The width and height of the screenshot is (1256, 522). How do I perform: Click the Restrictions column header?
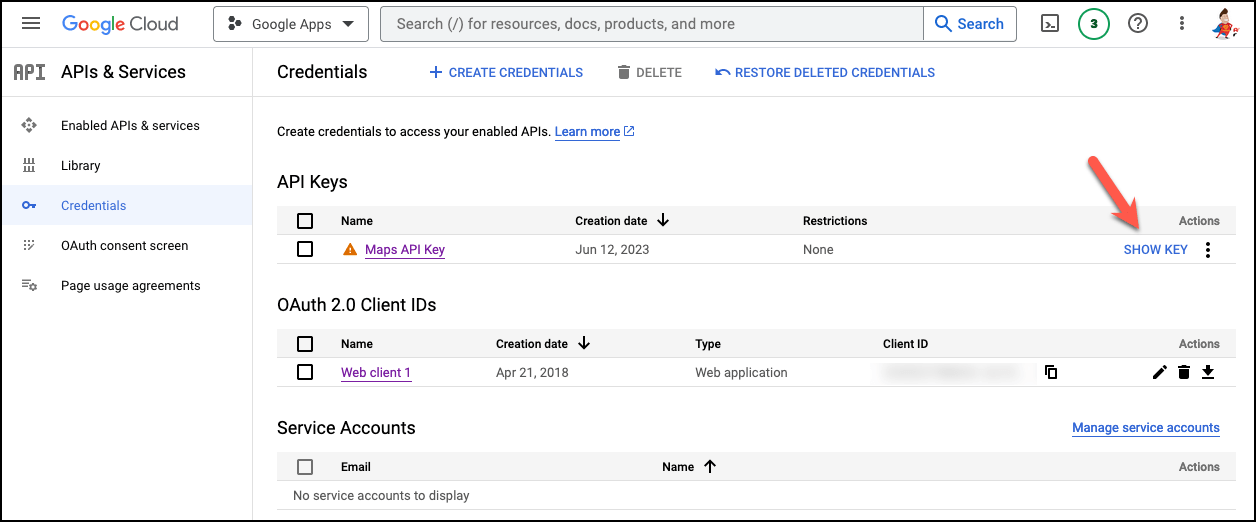click(835, 221)
